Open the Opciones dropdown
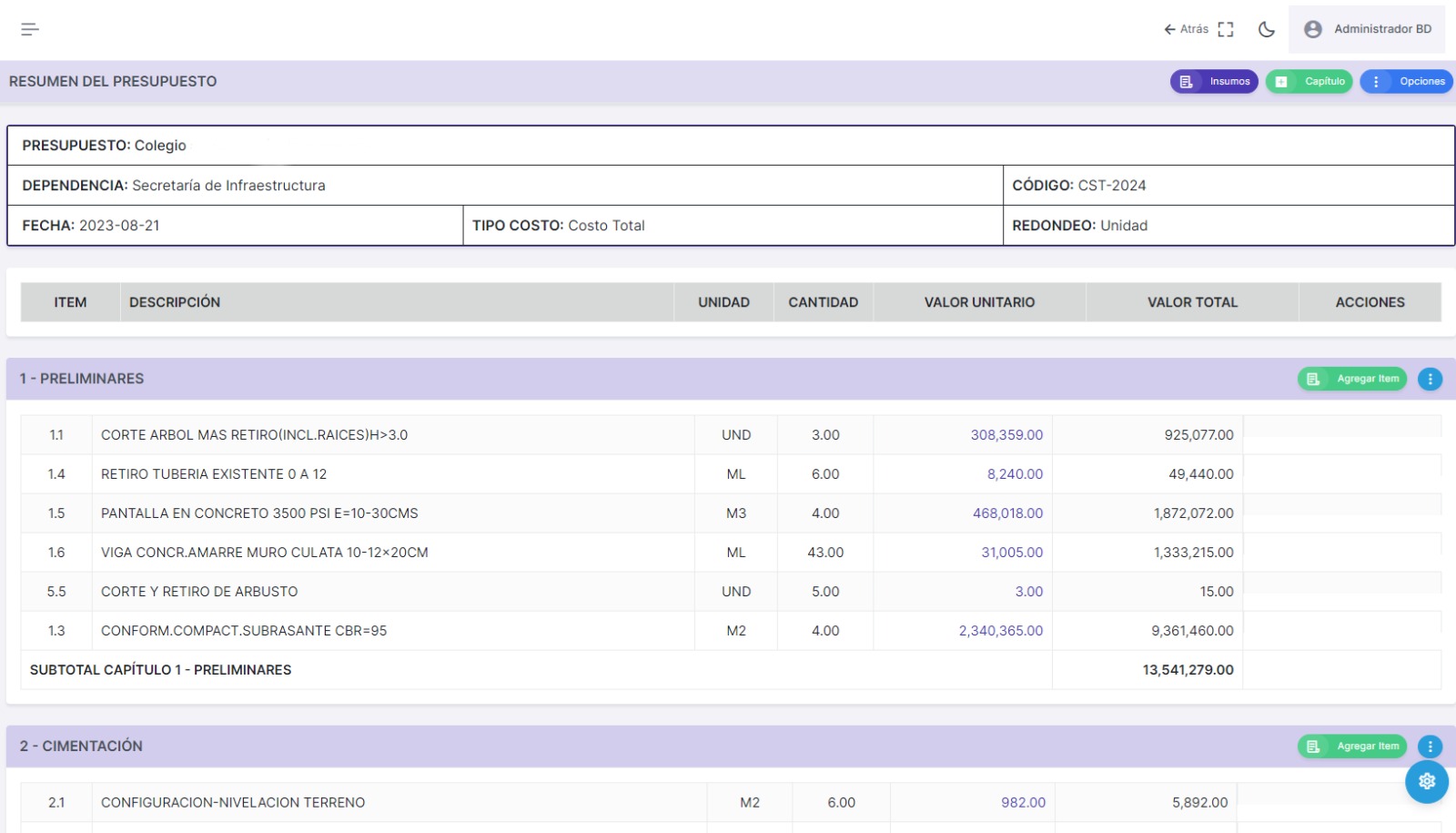The width and height of the screenshot is (1456, 833). pos(1406,82)
